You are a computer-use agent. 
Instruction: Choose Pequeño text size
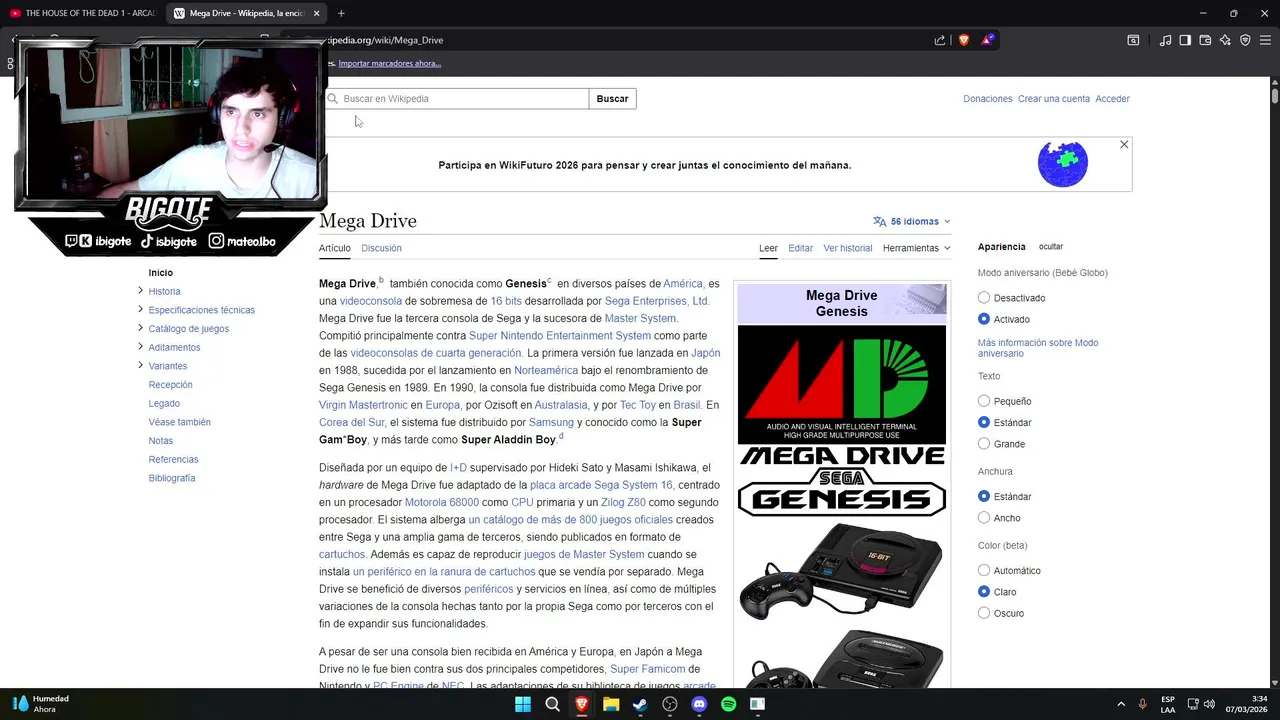[984, 401]
